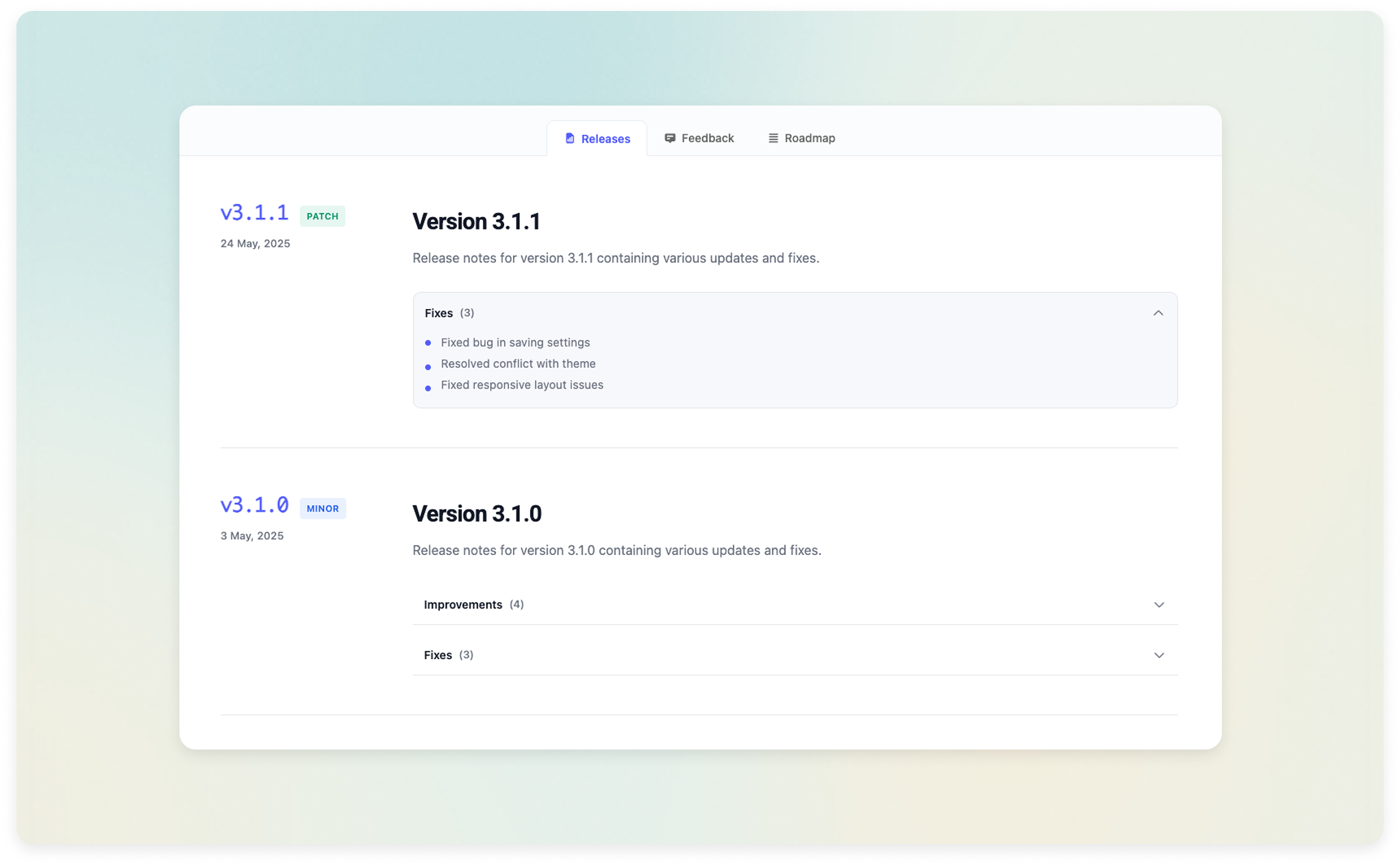This screenshot has height=866, width=1400.
Task: Expand the Fixes section of version 3.1.0
Action: (1159, 655)
